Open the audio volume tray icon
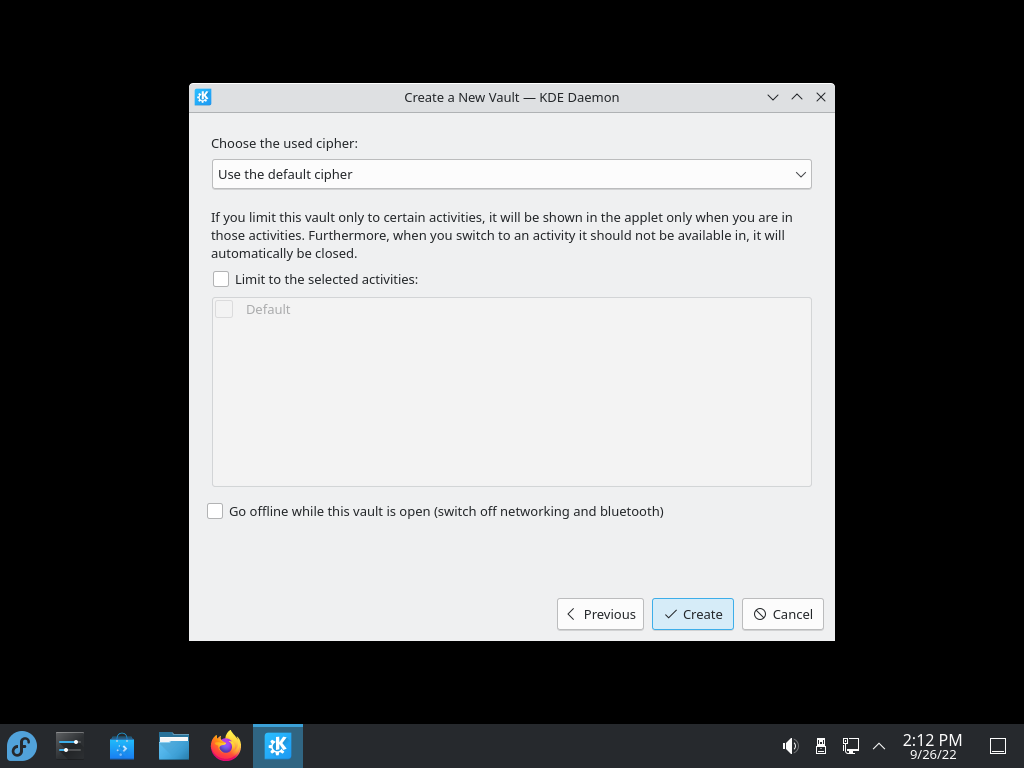 point(790,746)
